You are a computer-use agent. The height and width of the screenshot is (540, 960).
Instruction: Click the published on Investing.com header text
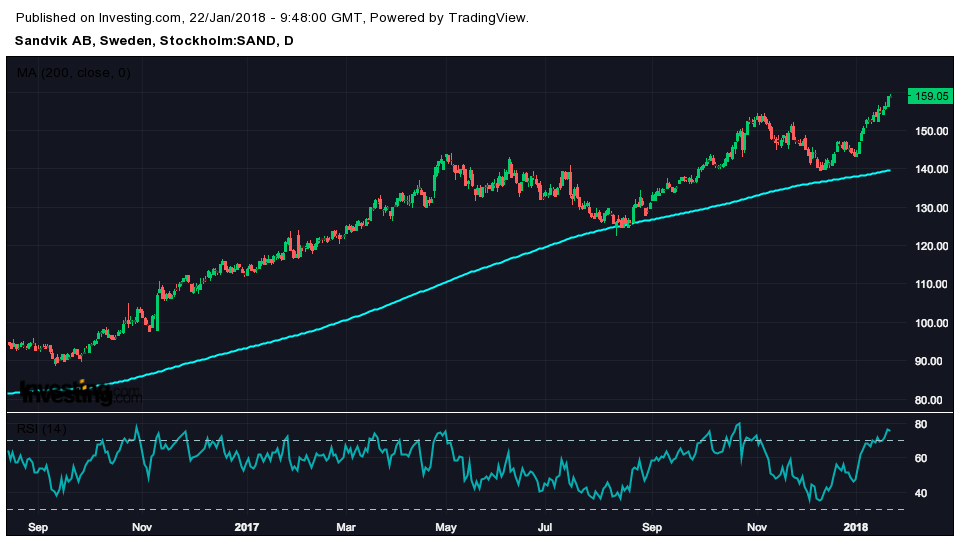[272, 18]
